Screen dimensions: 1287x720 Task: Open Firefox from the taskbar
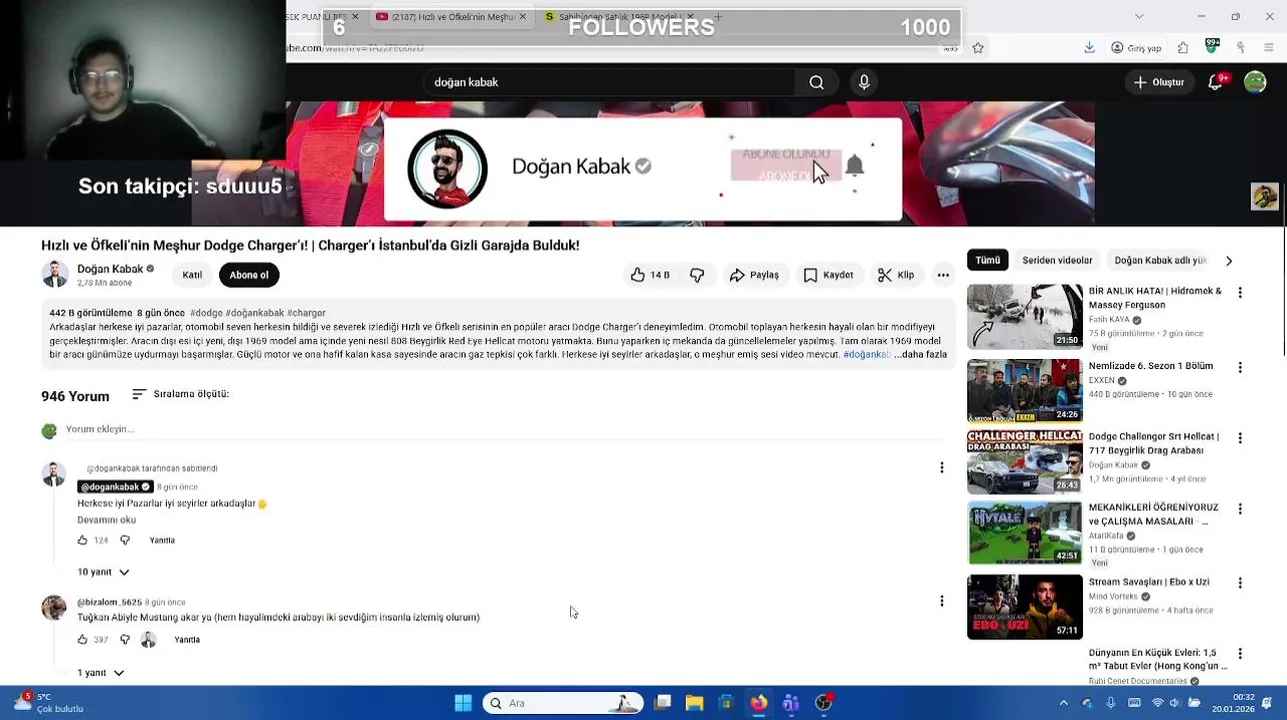(x=759, y=703)
